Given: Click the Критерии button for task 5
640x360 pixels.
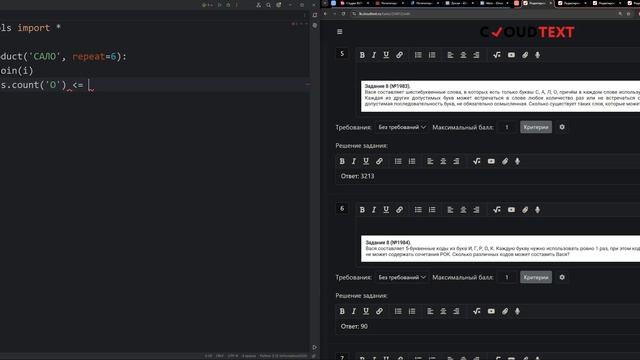Looking at the screenshot, I should [x=536, y=127].
